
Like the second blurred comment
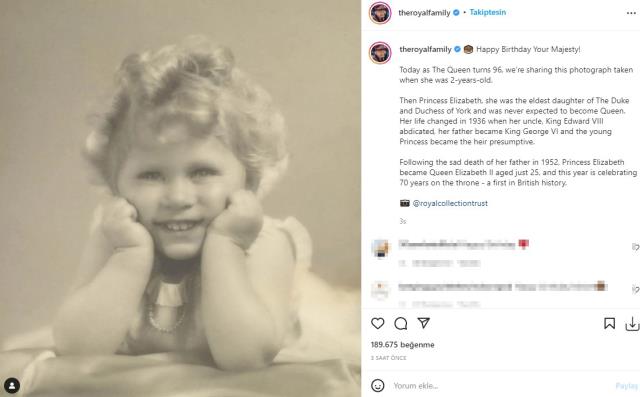pyautogui.click(x=636, y=289)
